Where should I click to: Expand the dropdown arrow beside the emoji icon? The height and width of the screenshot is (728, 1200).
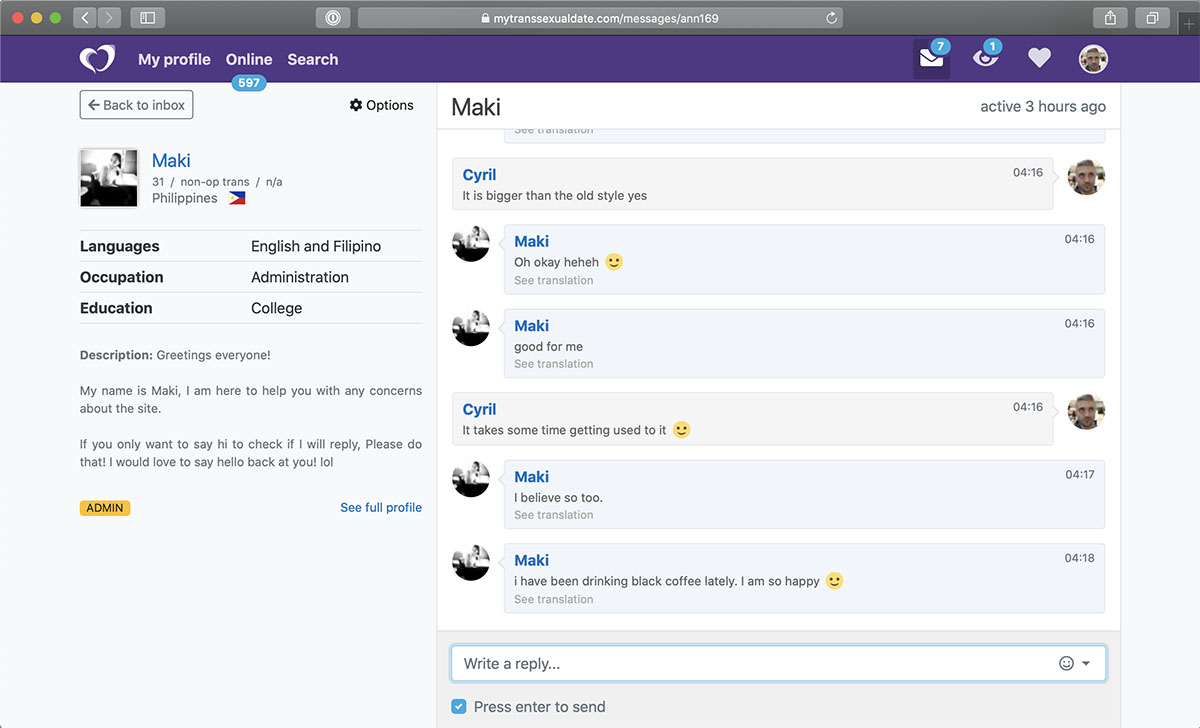tap(1089, 662)
